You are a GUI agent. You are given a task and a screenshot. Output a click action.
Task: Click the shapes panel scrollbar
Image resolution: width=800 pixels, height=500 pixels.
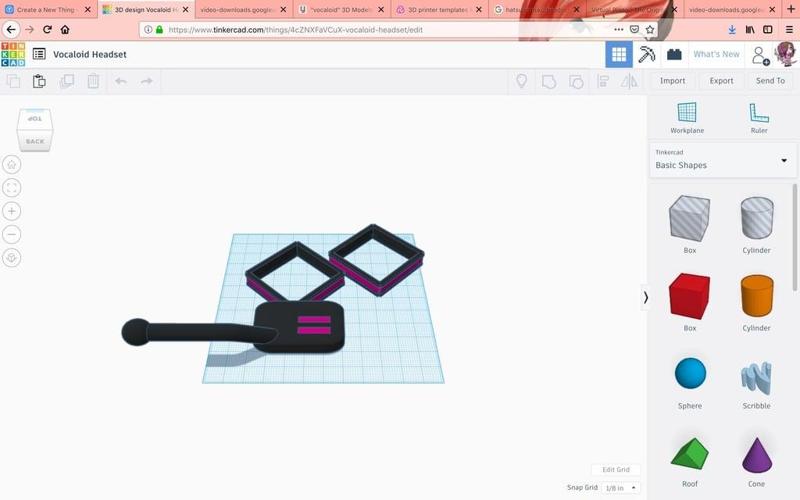794,238
